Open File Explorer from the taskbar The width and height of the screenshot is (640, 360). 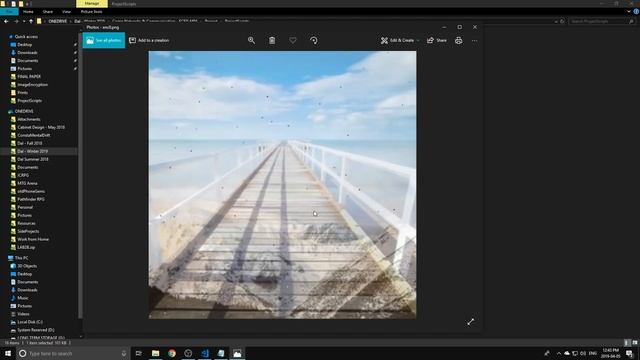(156, 353)
